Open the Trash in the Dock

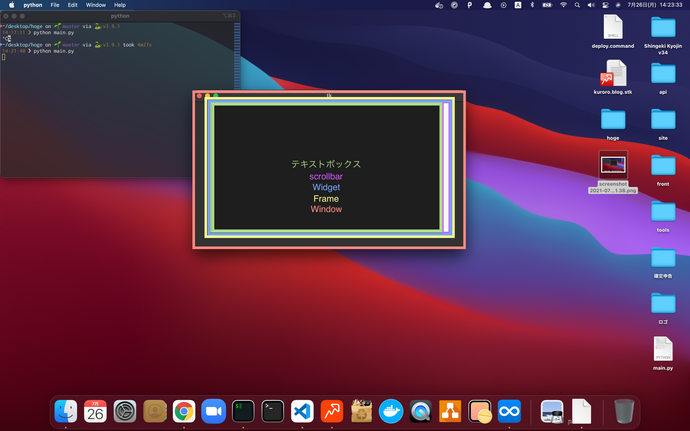624,411
